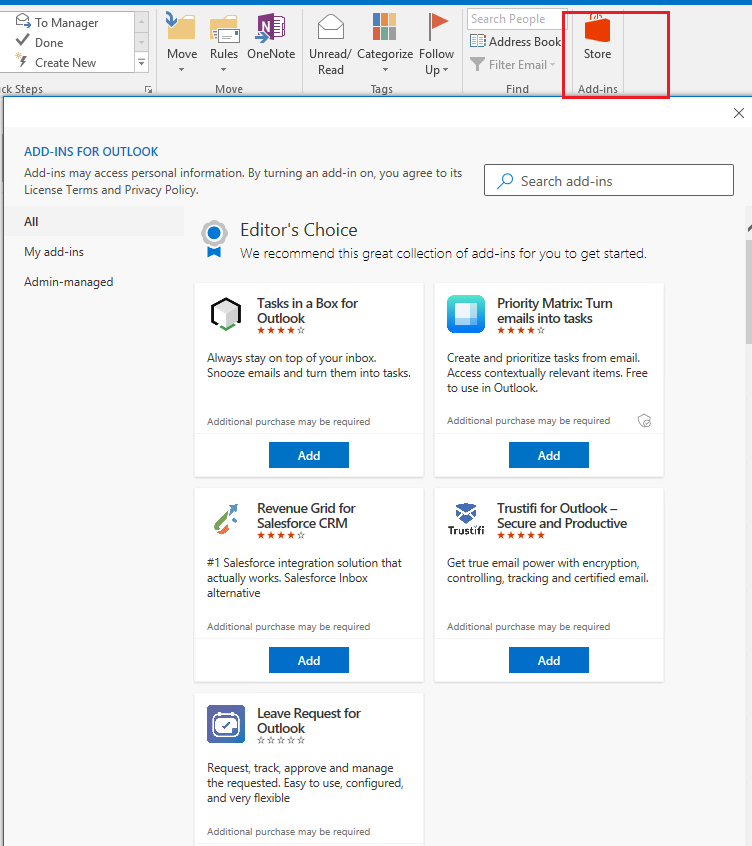Open Leave Request calendar icon

(226, 724)
